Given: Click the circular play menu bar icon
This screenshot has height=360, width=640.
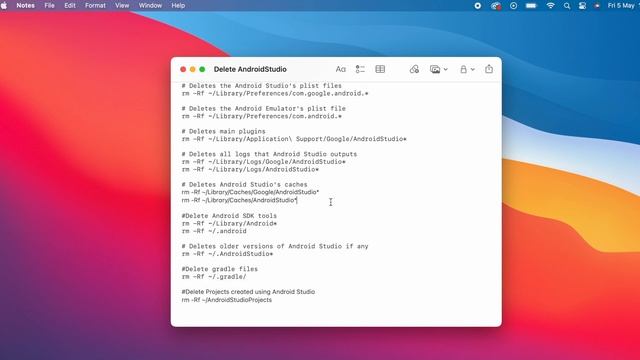Looking at the screenshot, I should (513, 6).
